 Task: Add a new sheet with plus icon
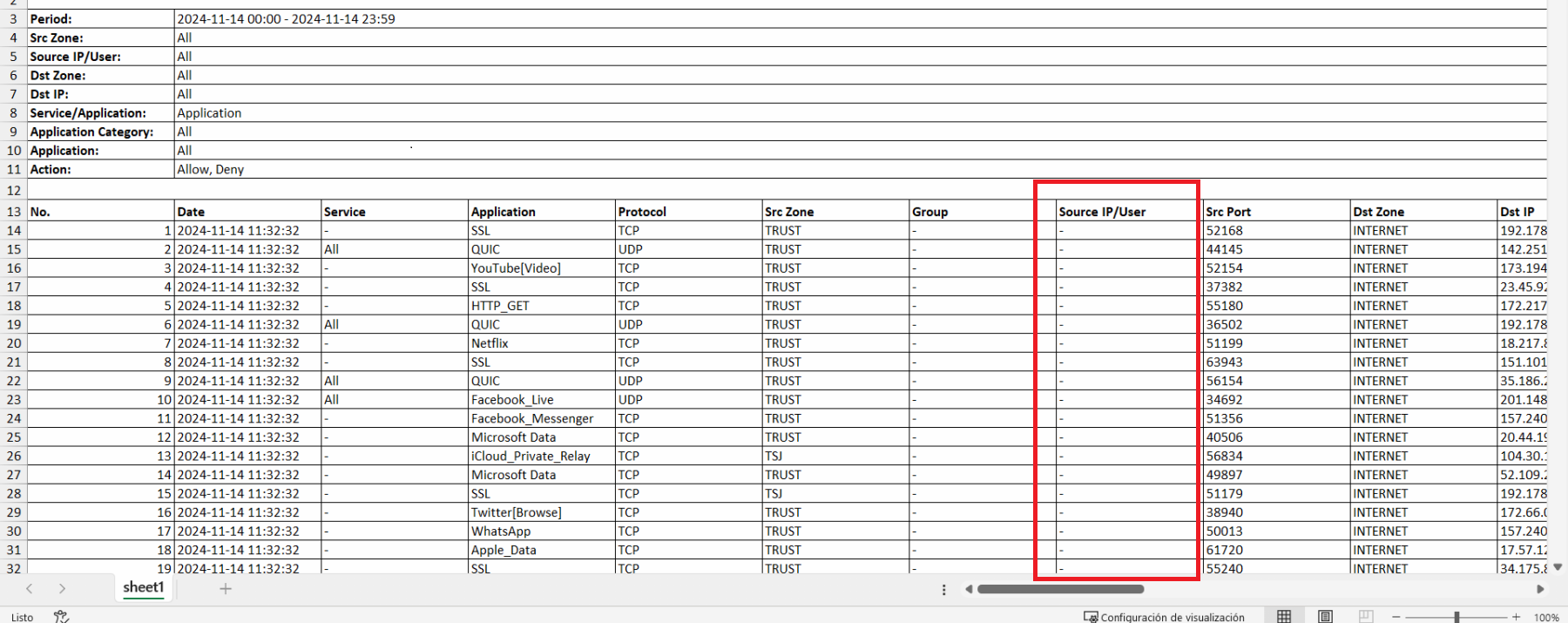(226, 589)
